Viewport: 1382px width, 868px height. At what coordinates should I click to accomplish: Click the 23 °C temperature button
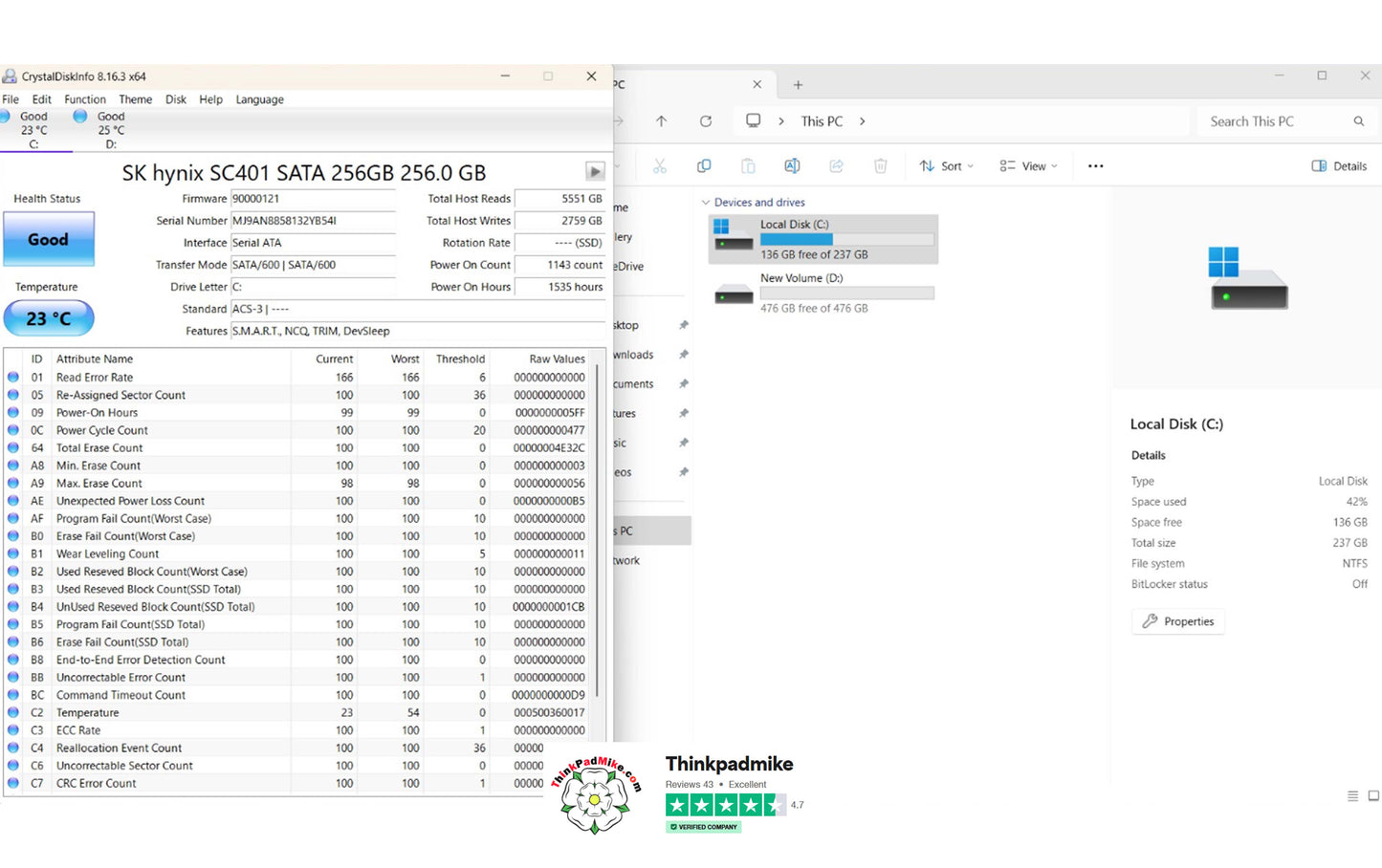click(x=49, y=318)
